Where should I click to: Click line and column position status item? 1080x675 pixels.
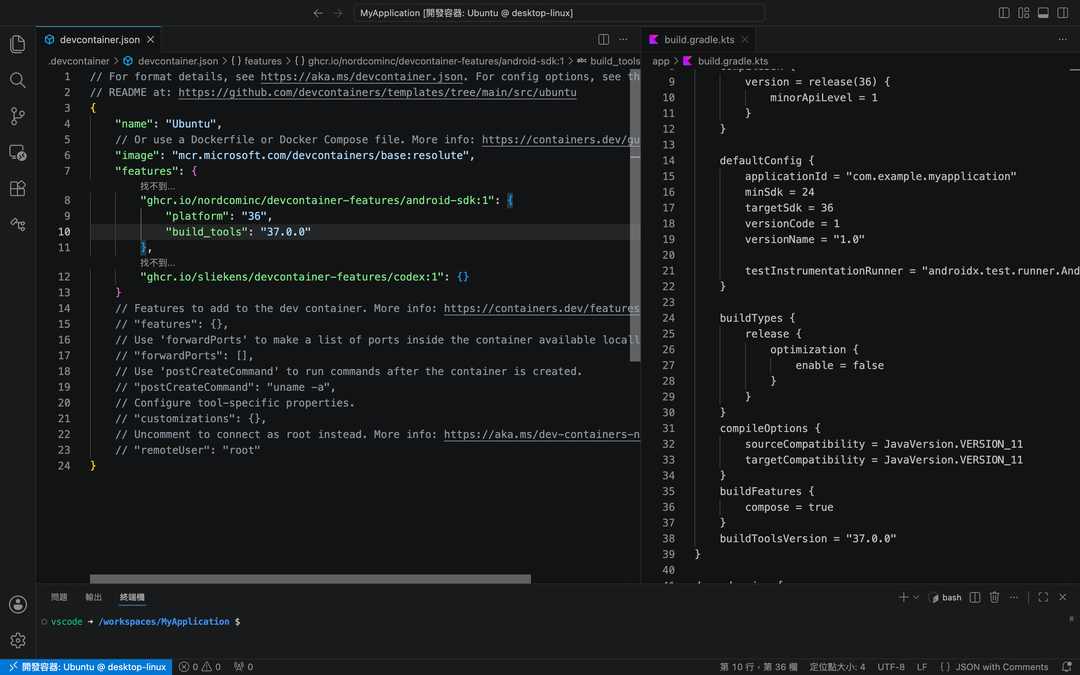tap(758, 667)
